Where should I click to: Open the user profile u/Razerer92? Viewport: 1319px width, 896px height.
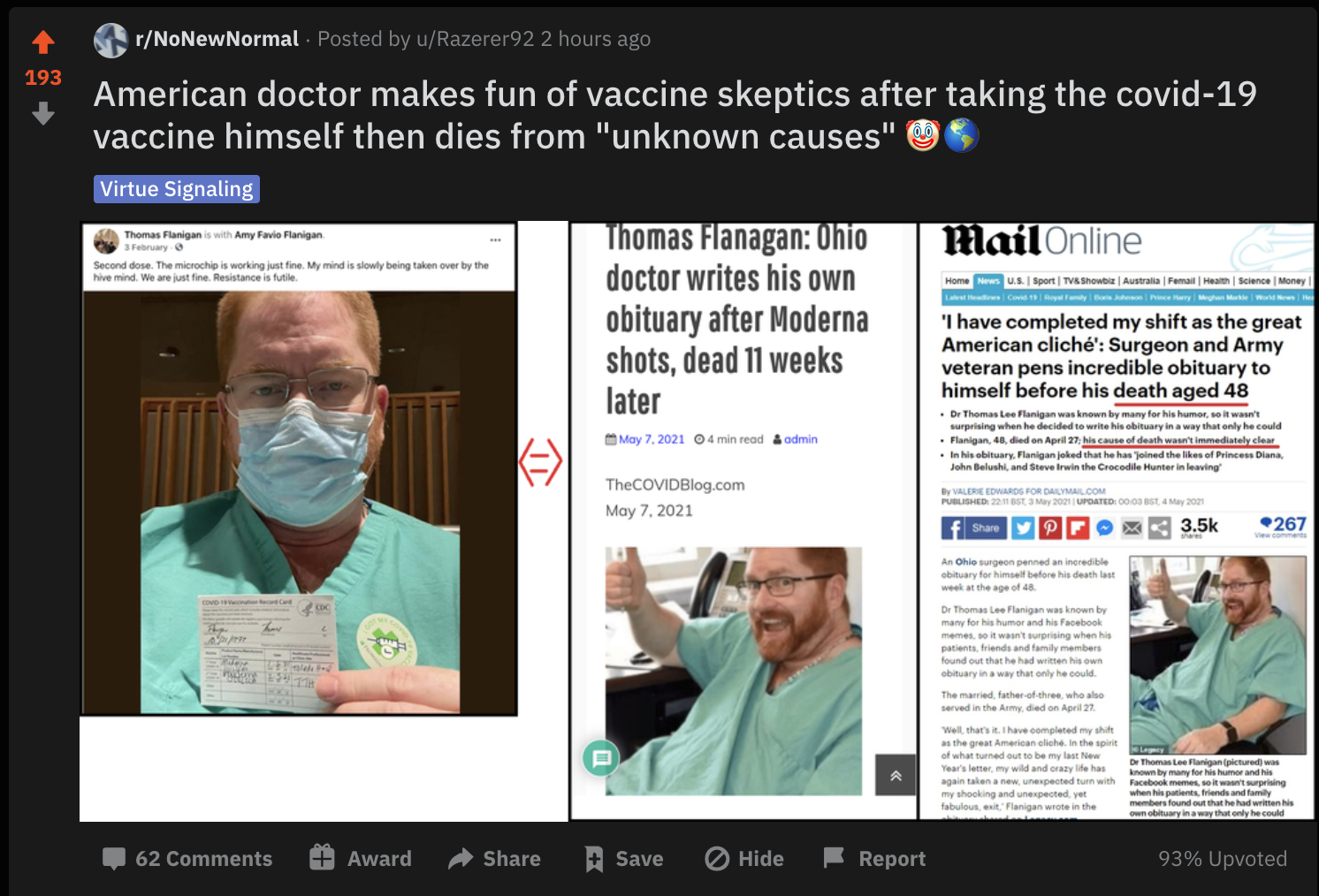coord(476,39)
